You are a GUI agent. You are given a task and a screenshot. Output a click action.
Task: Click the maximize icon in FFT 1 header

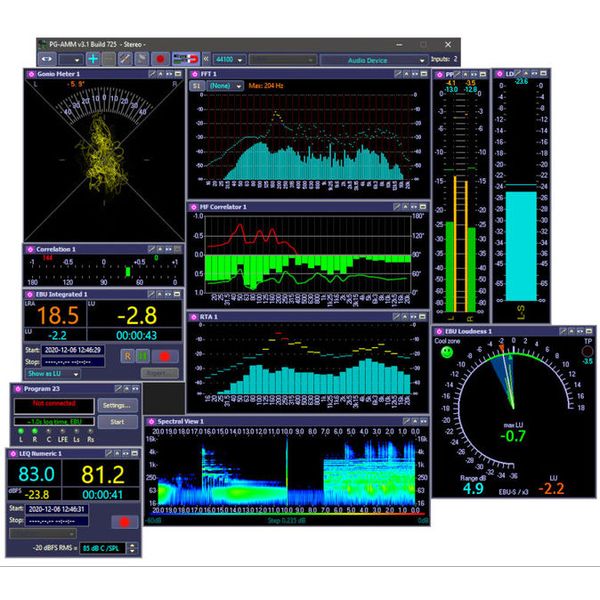click(x=424, y=74)
